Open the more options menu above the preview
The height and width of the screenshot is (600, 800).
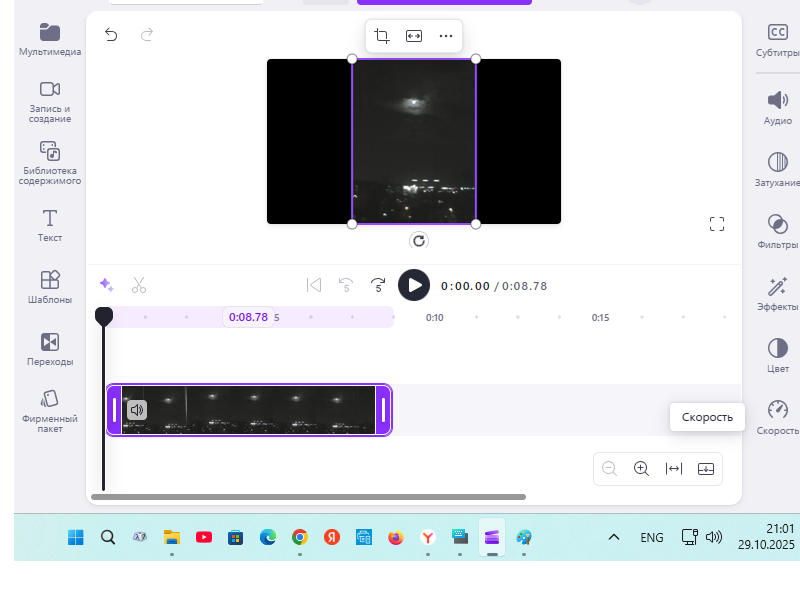[x=445, y=35]
